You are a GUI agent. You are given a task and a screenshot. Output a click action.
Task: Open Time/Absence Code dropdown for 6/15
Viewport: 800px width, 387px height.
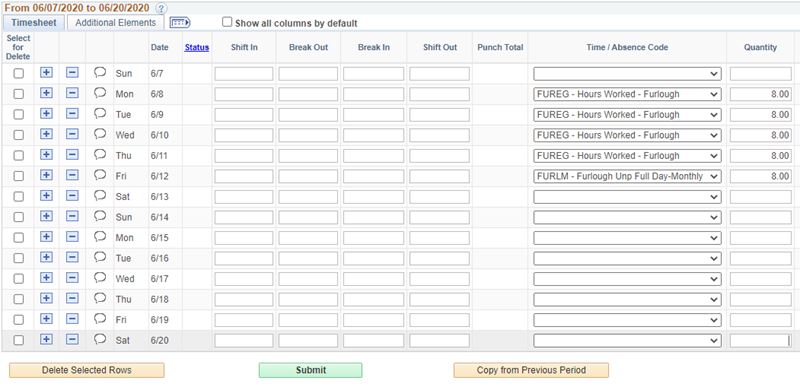(x=627, y=238)
